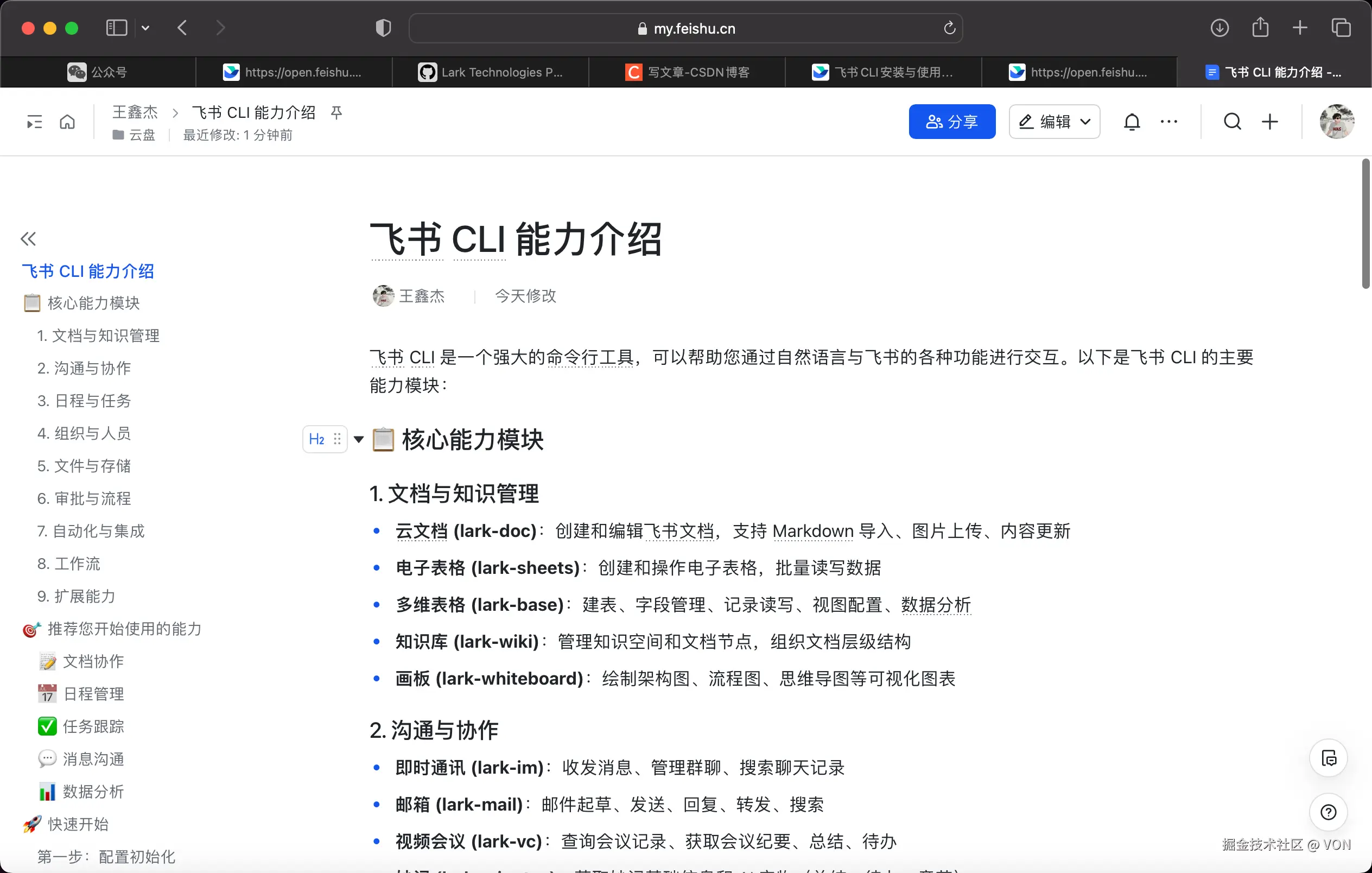Jump to 4. 组织与人员 outline item
Image resolution: width=1372 pixels, height=873 pixels.
[x=84, y=433]
